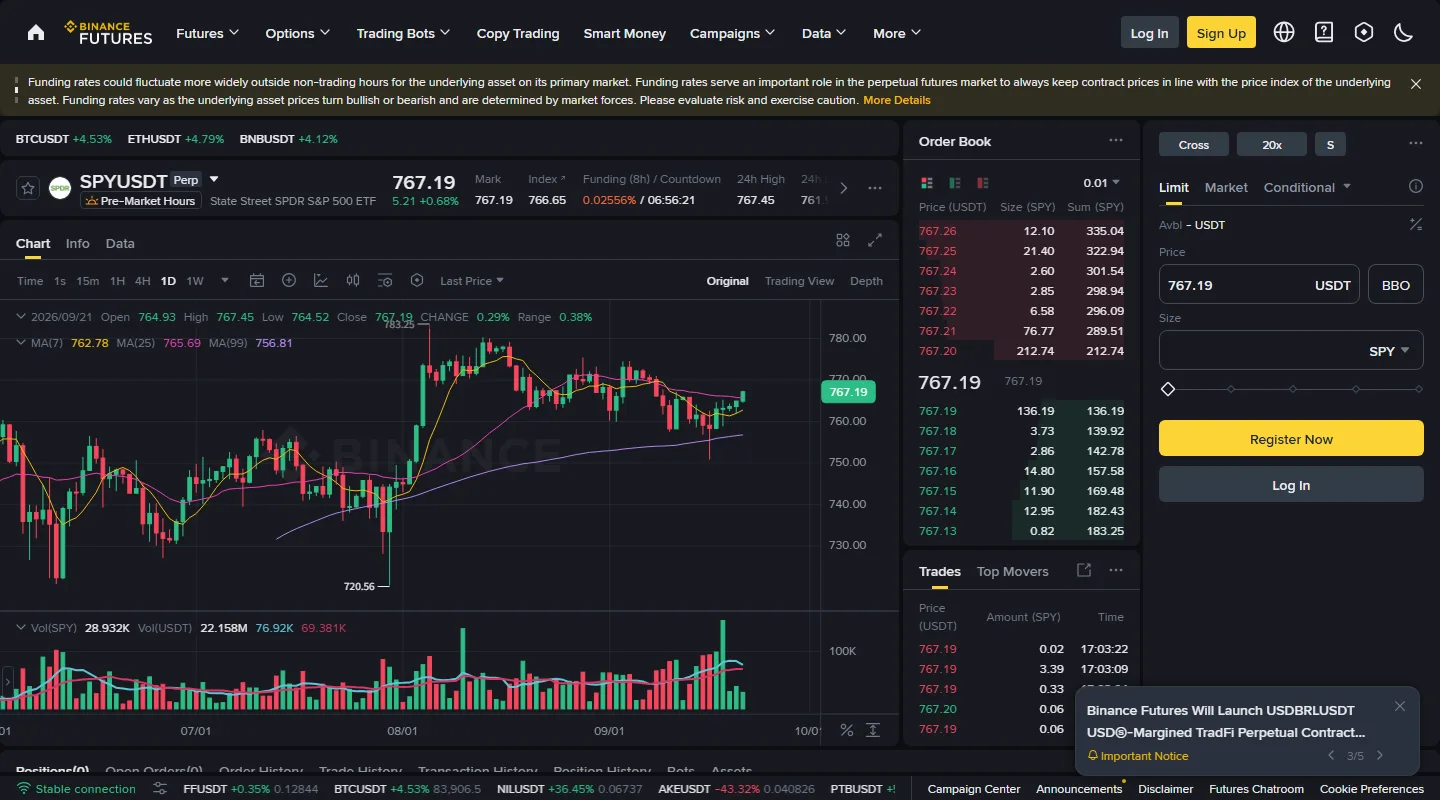Show only buy orders in order book
1440x800 pixels.
[955, 183]
